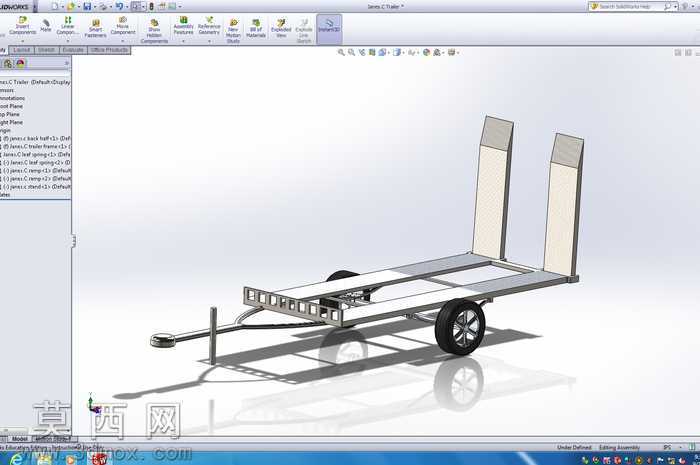Expand Assembly Features dropdown arrow

(183, 41)
